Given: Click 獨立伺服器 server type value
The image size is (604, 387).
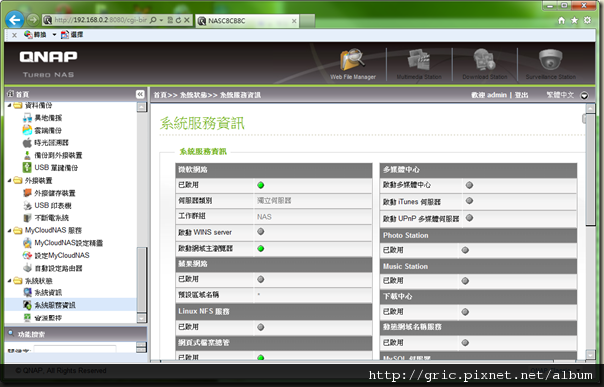Looking at the screenshot, I should 274,201.
